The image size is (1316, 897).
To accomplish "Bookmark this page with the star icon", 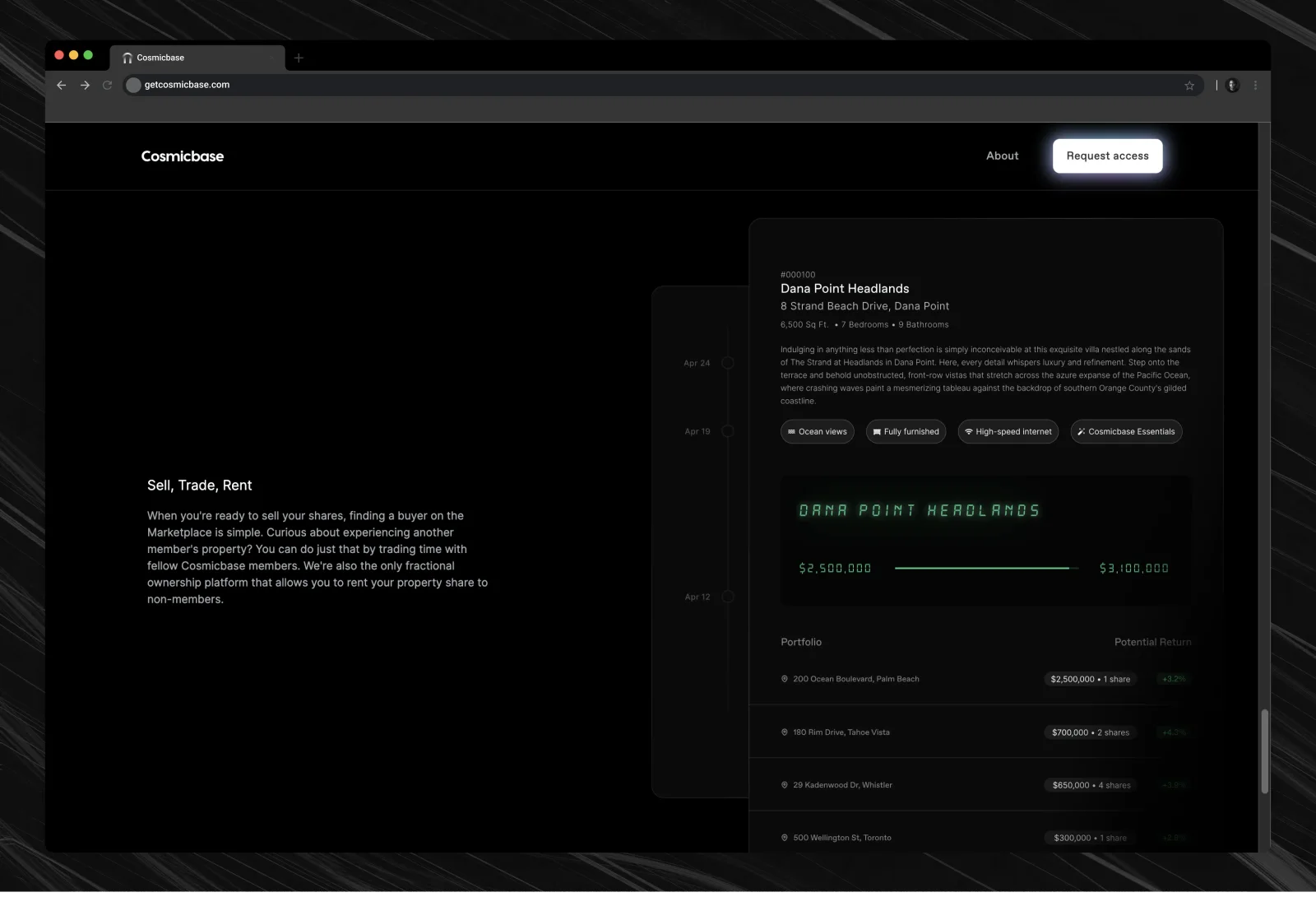I will click(1189, 86).
